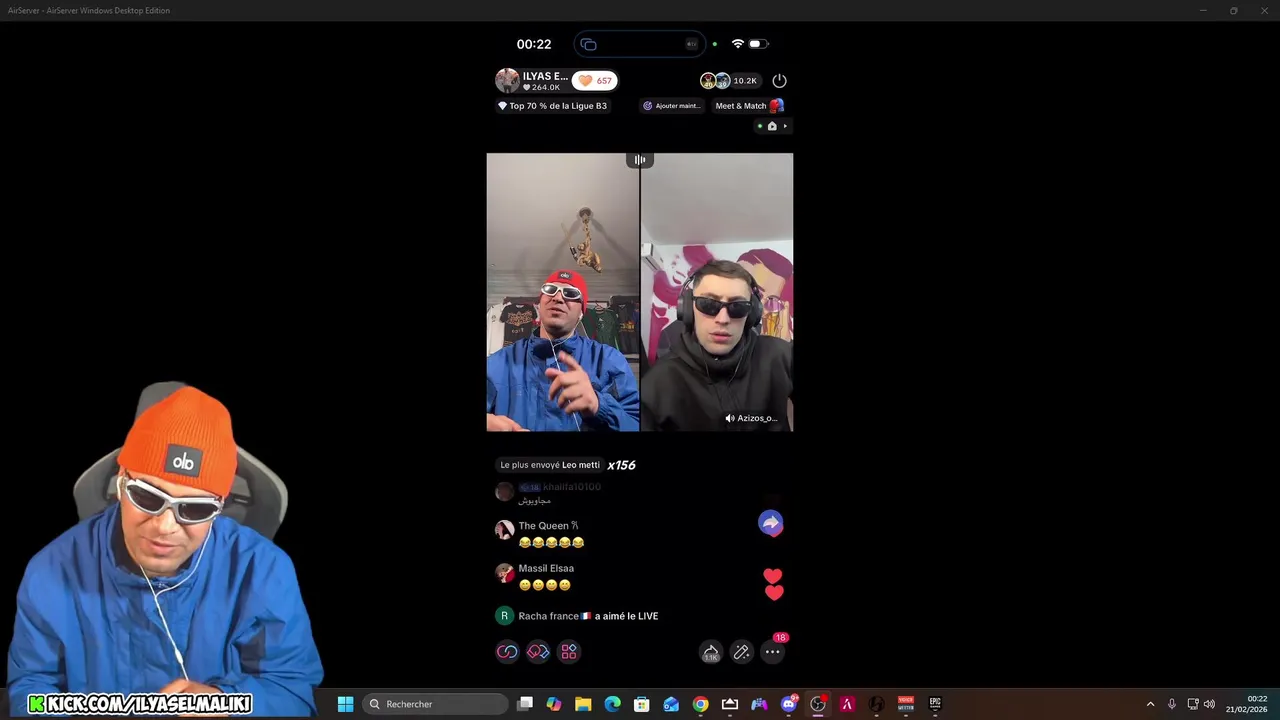Image resolution: width=1280 pixels, height=720 pixels.
Task: Open the magic wand effects icon
Action: pos(741,652)
